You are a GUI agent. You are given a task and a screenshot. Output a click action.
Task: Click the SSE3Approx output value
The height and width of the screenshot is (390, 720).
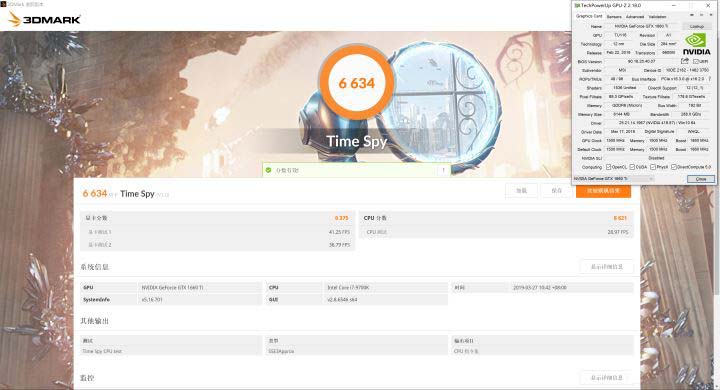pos(281,351)
